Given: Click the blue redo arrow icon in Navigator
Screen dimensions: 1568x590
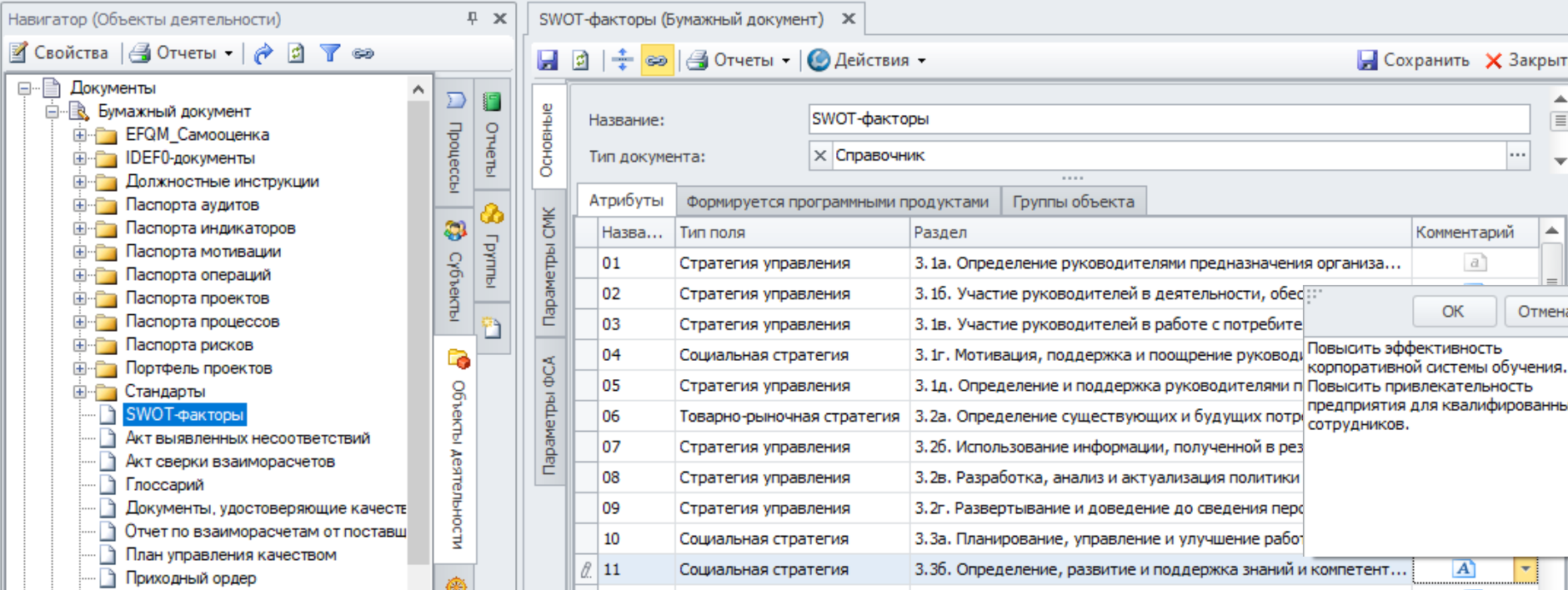Looking at the screenshot, I should click(263, 53).
